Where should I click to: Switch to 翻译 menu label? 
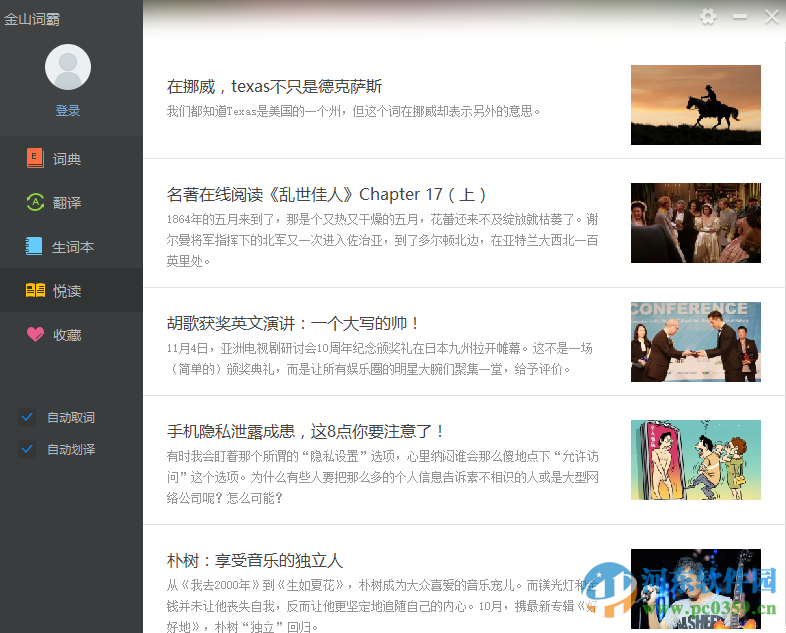[67, 202]
